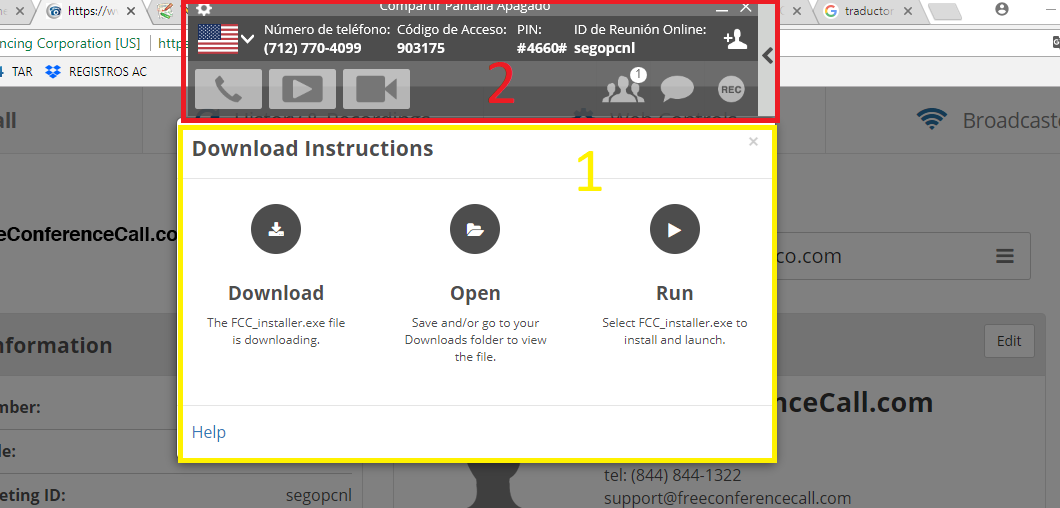Image resolution: width=1060 pixels, height=508 pixels.
Task: Click the Edit button
Action: [1009, 341]
